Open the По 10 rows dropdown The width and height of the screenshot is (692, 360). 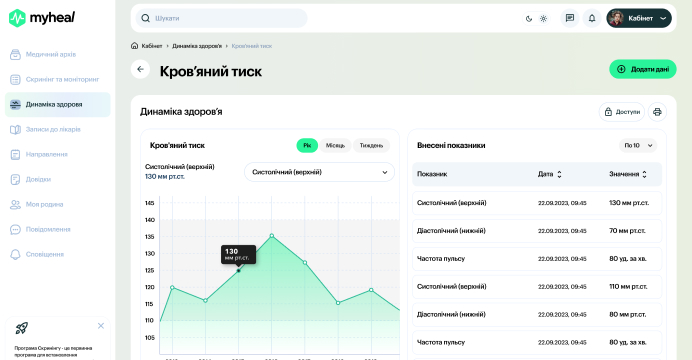(638, 146)
